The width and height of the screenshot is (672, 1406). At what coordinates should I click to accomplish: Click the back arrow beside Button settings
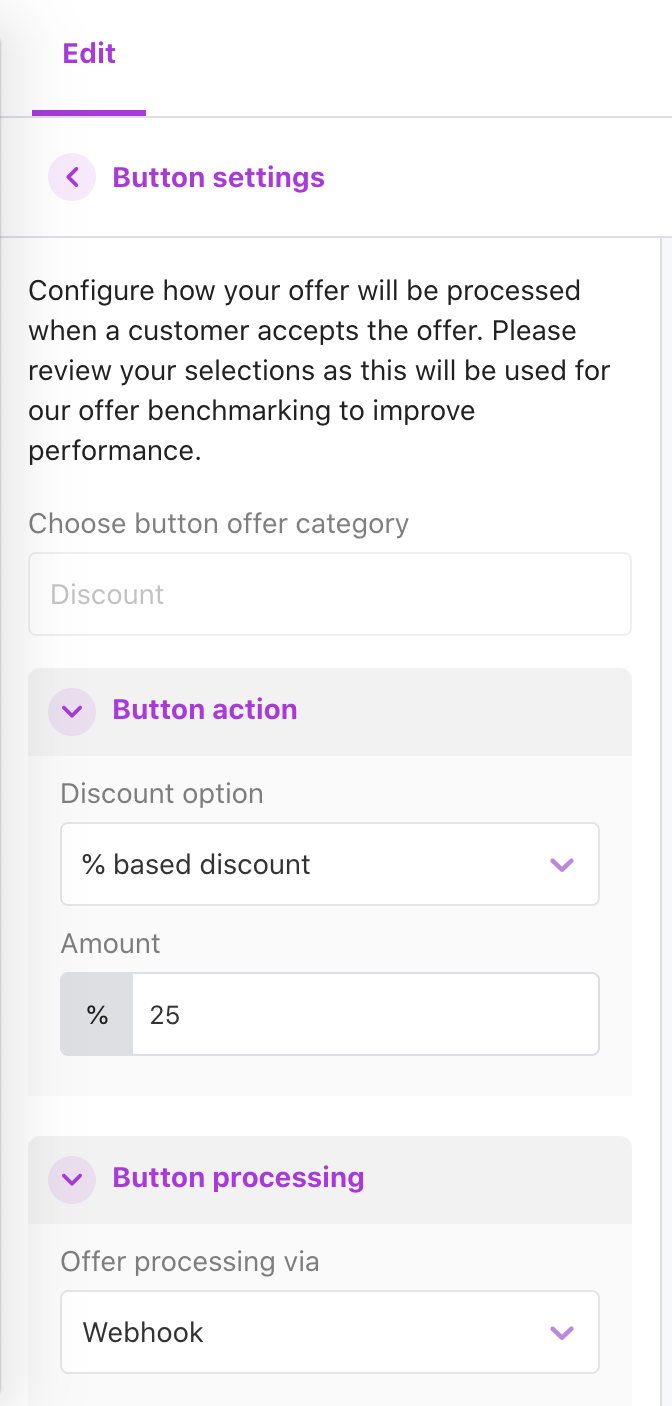click(72, 178)
